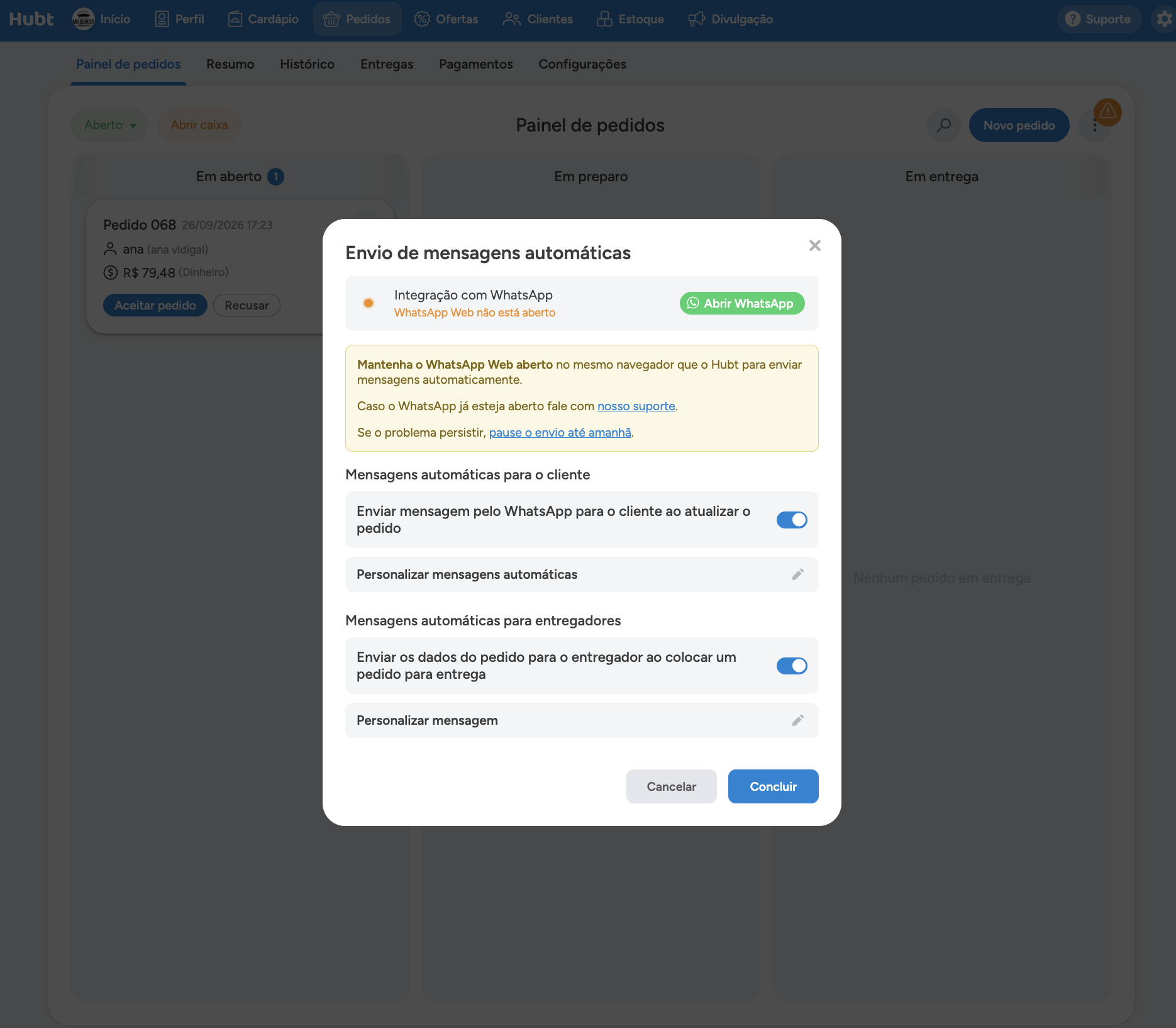
Task: Click Recusar on Pedido 068
Action: coord(247,305)
